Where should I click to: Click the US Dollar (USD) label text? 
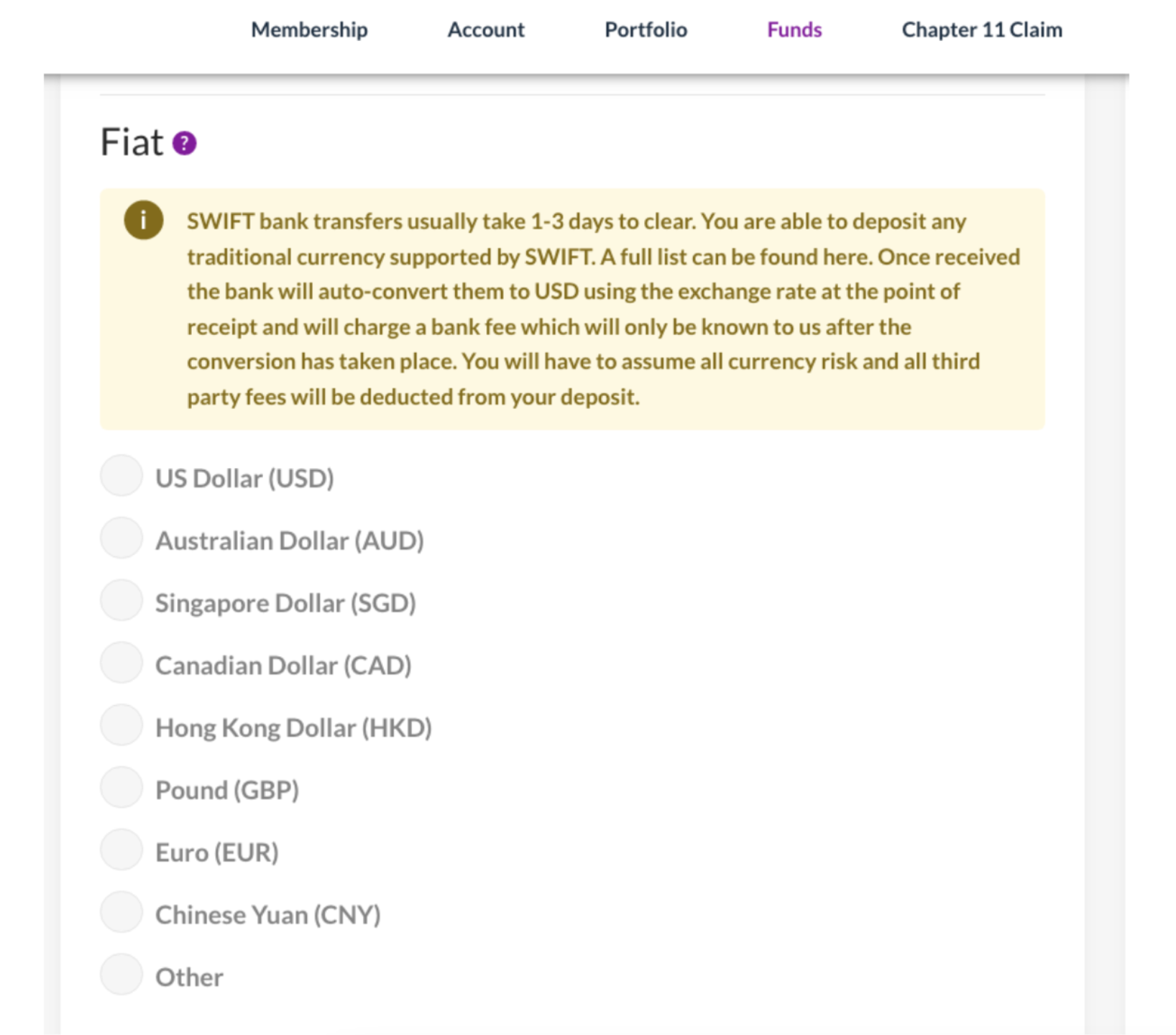(244, 479)
